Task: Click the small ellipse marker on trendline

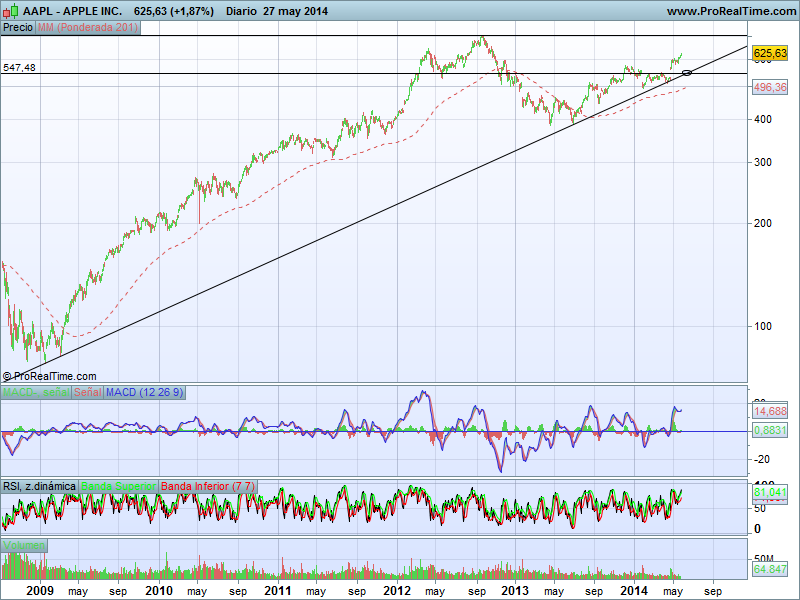Action: point(687,73)
